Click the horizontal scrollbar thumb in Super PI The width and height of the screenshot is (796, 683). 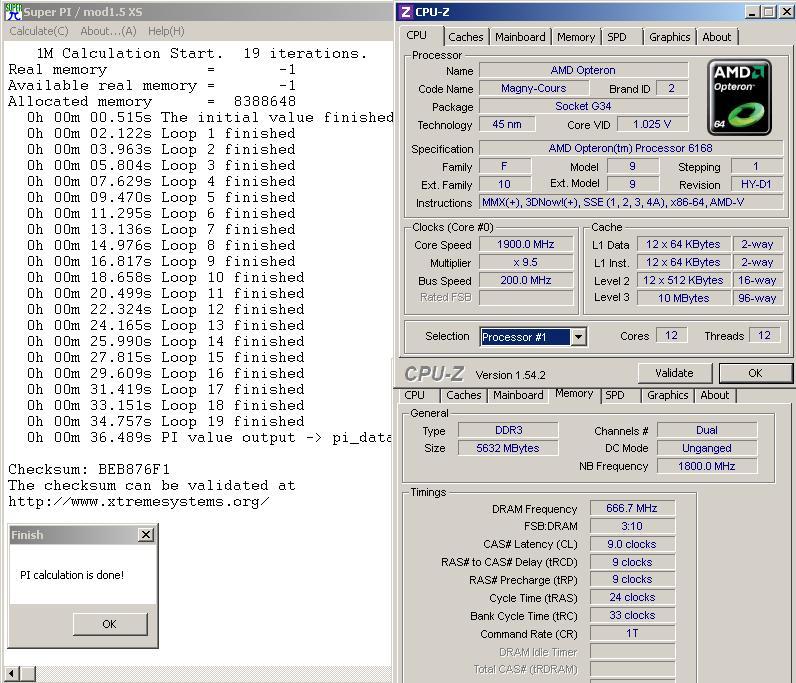27,674
